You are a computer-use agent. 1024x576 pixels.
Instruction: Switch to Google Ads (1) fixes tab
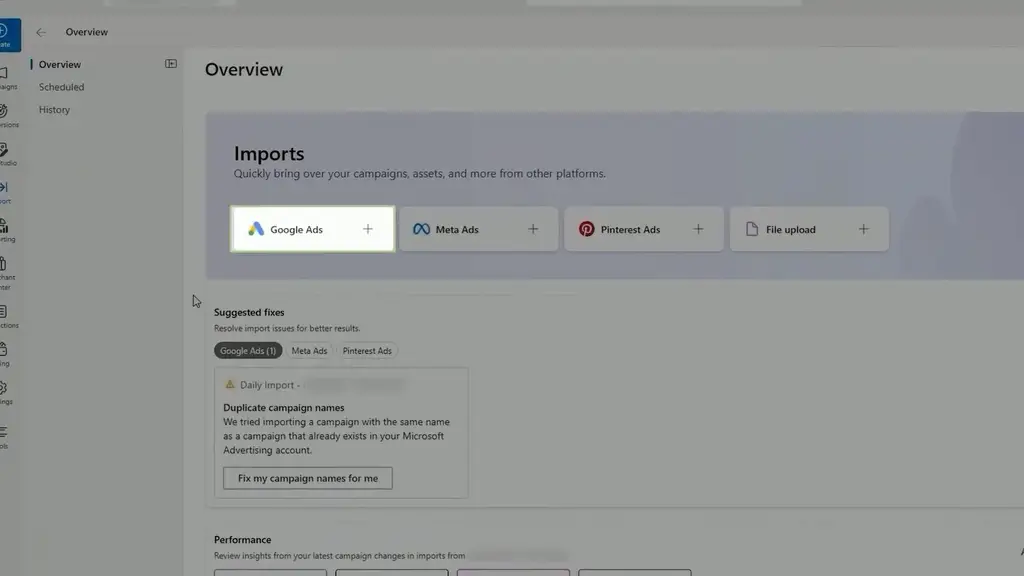(248, 351)
